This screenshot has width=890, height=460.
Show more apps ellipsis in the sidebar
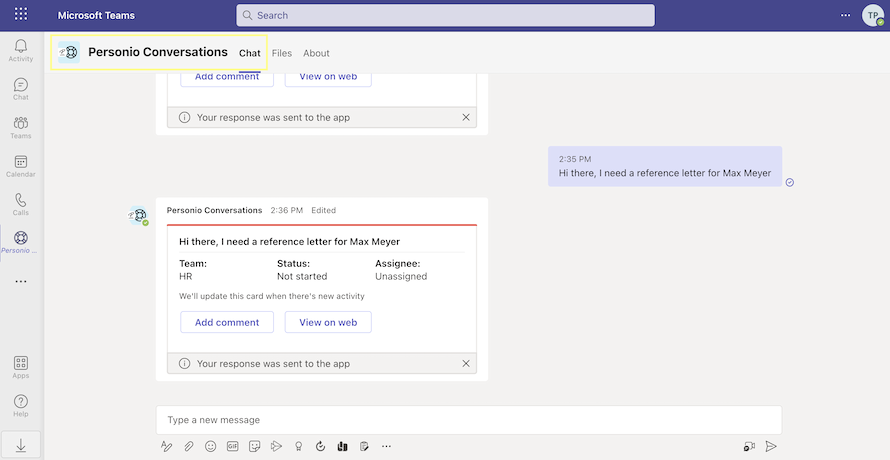coord(21,281)
